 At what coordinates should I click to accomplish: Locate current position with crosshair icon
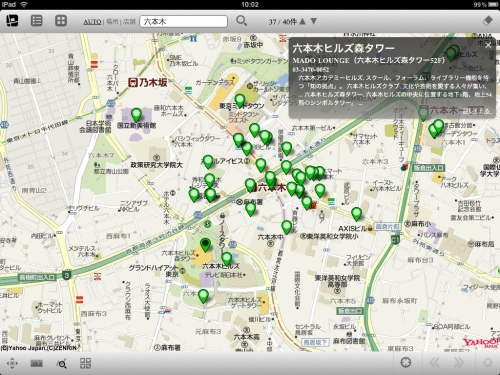(x=406, y=362)
